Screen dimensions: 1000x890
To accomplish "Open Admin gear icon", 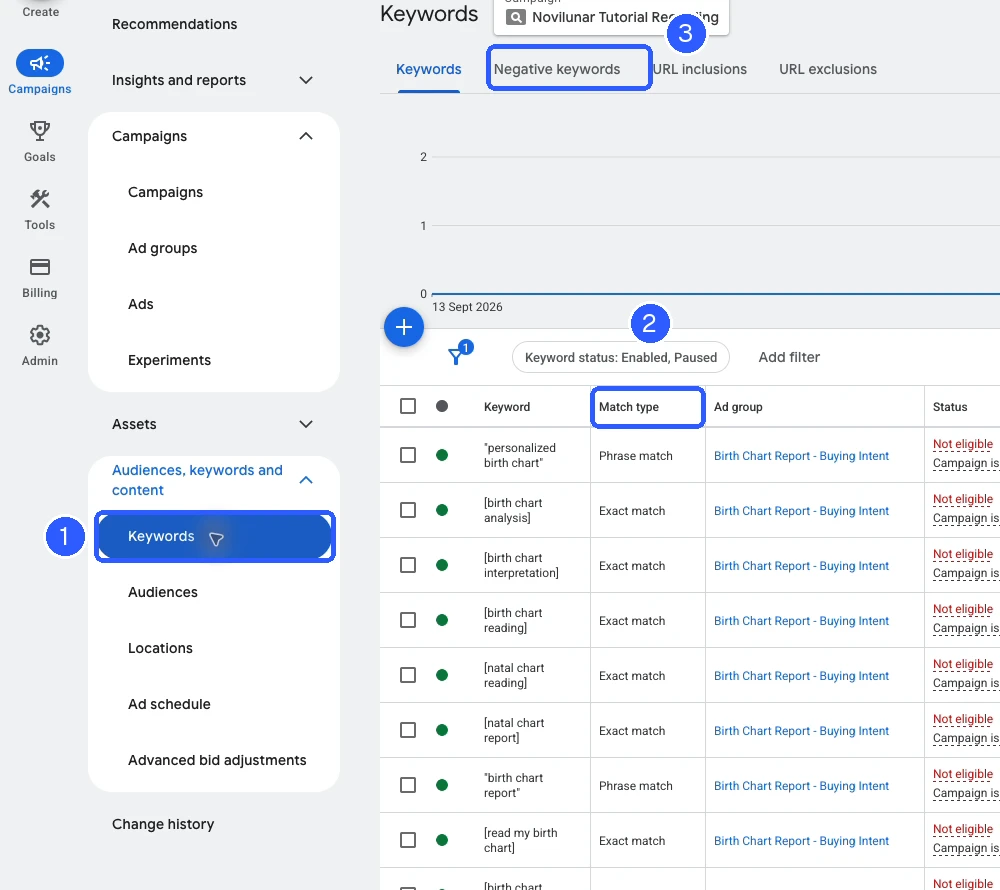I will coord(40,335).
